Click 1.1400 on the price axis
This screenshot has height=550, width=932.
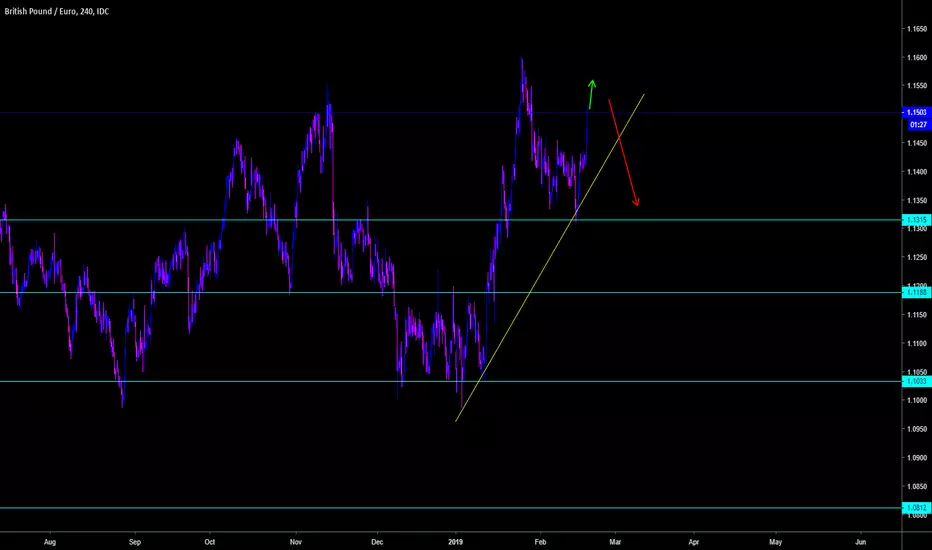pyautogui.click(x=917, y=172)
